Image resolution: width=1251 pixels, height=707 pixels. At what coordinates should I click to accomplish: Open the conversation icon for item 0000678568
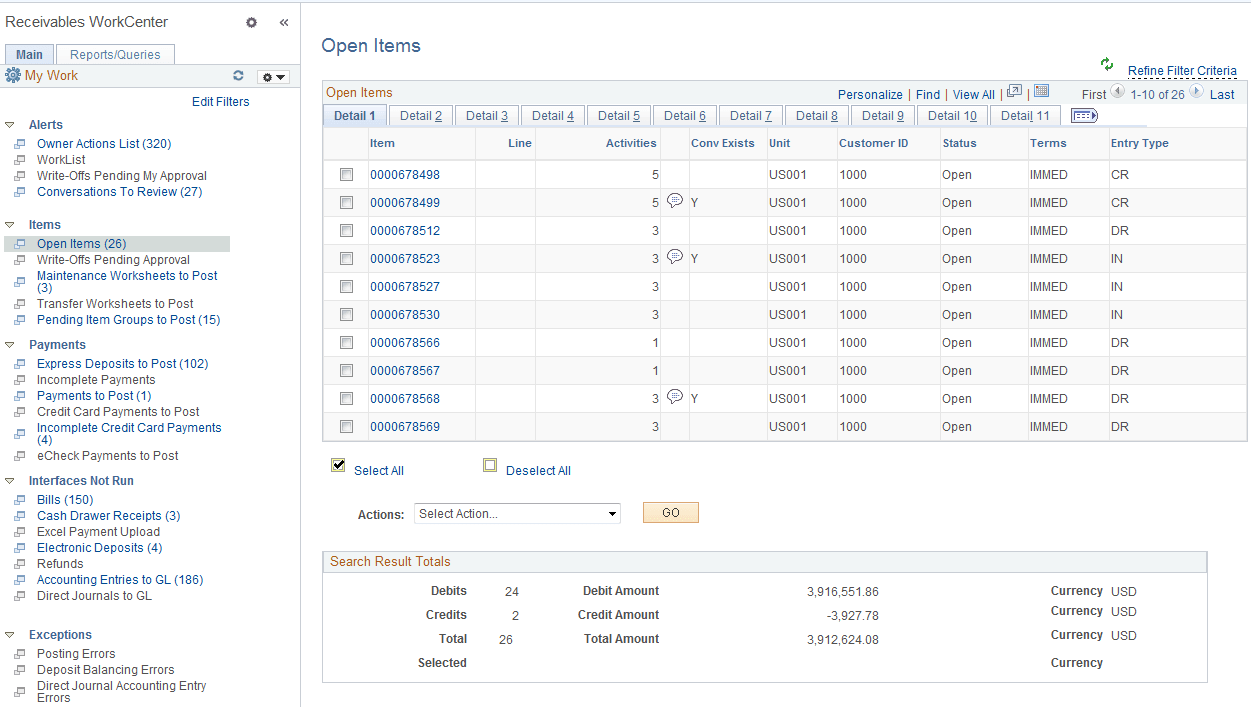coord(675,396)
